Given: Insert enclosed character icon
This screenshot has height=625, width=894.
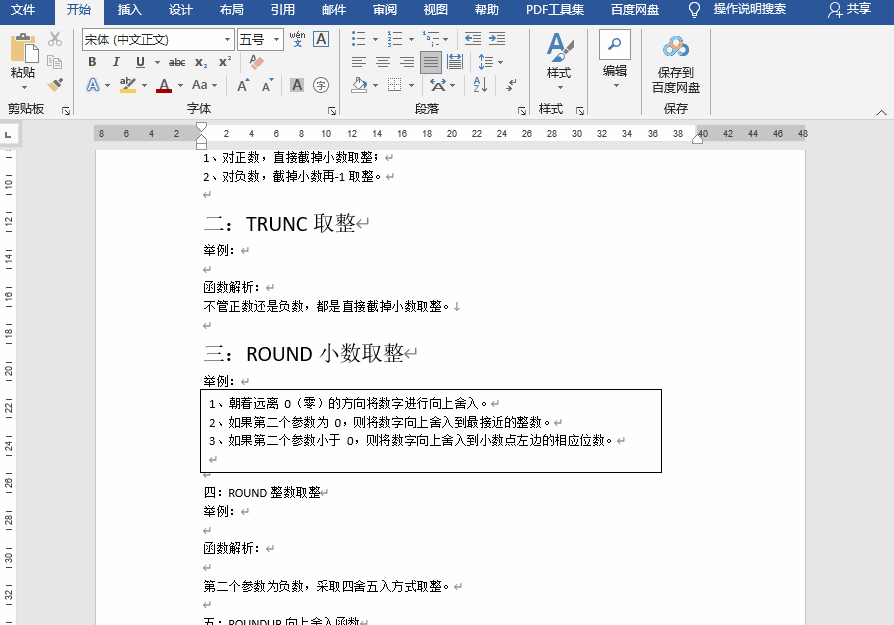Looking at the screenshot, I should 321,85.
